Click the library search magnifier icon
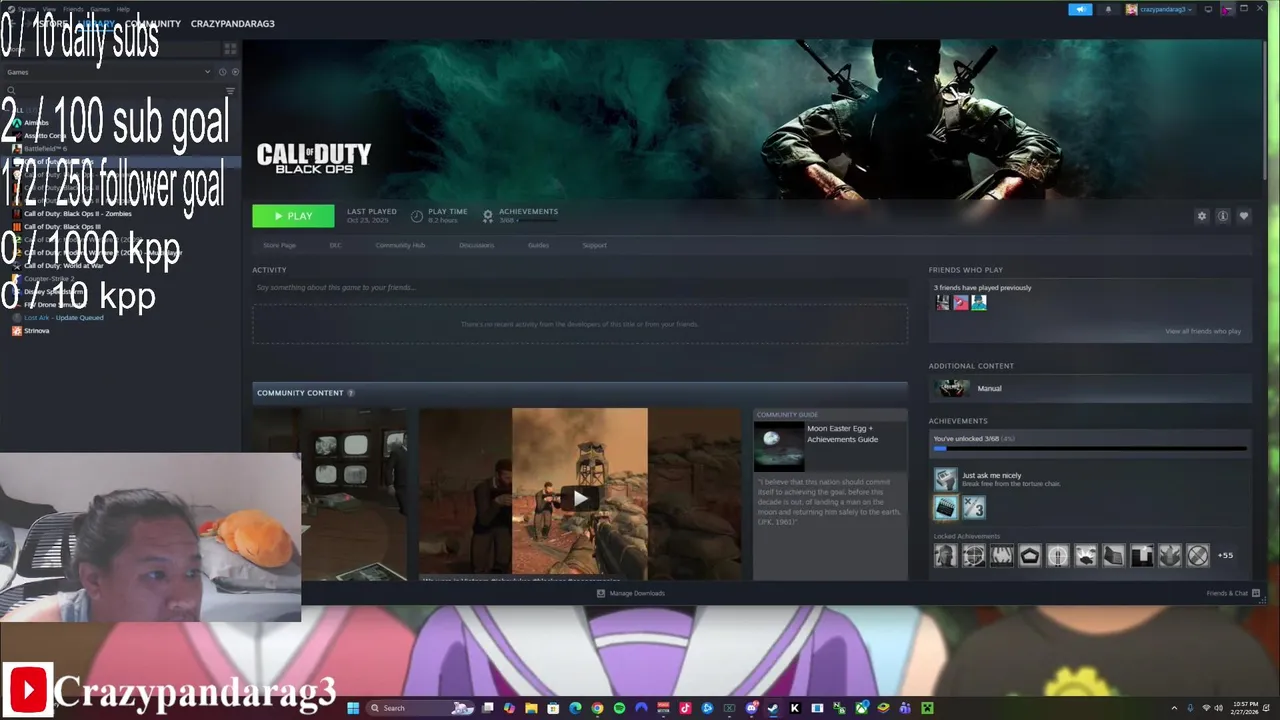1280x720 pixels. [11, 91]
